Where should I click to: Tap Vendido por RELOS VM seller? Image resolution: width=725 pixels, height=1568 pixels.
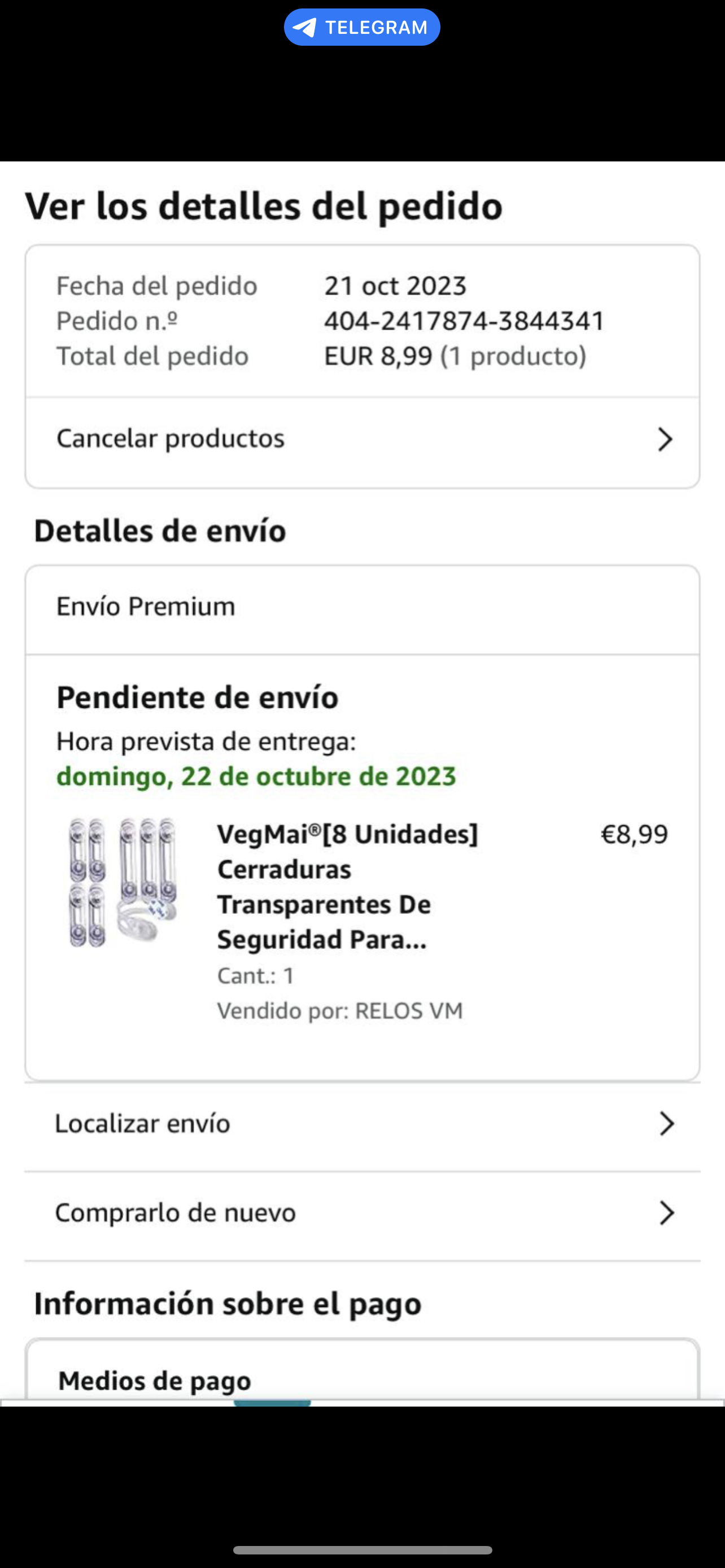(x=340, y=1011)
